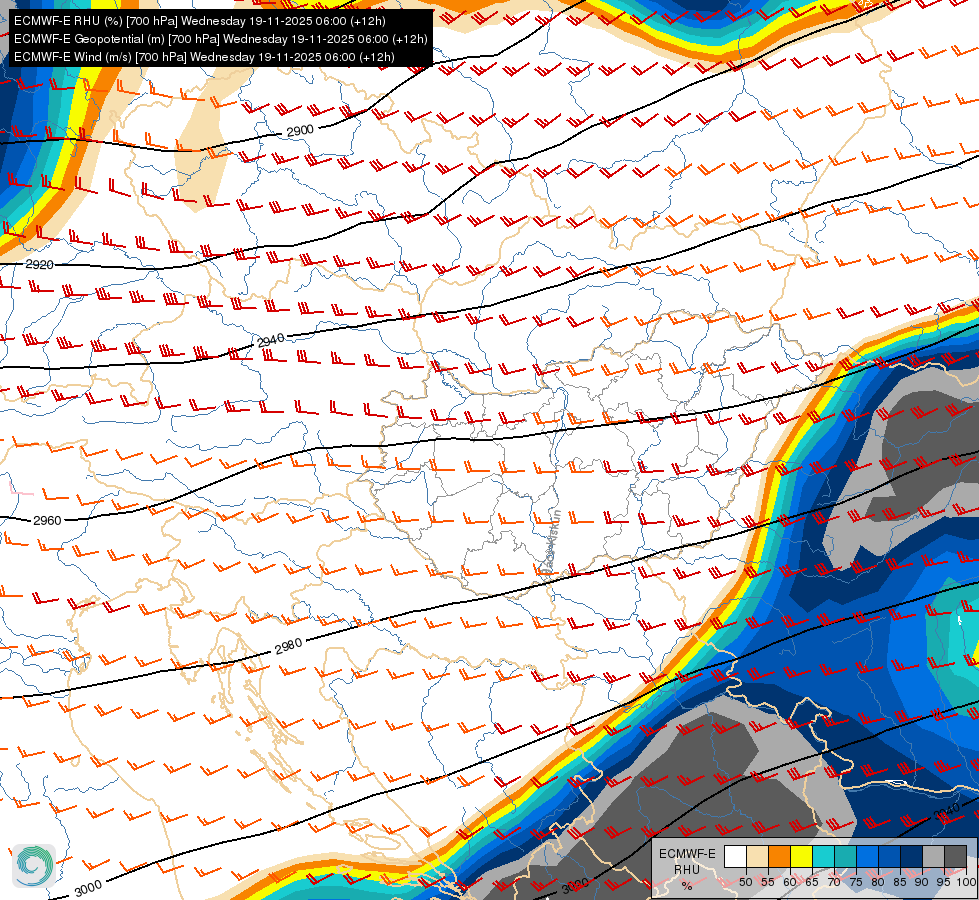Click the ECMWF-E RHU legend title

pos(687,861)
